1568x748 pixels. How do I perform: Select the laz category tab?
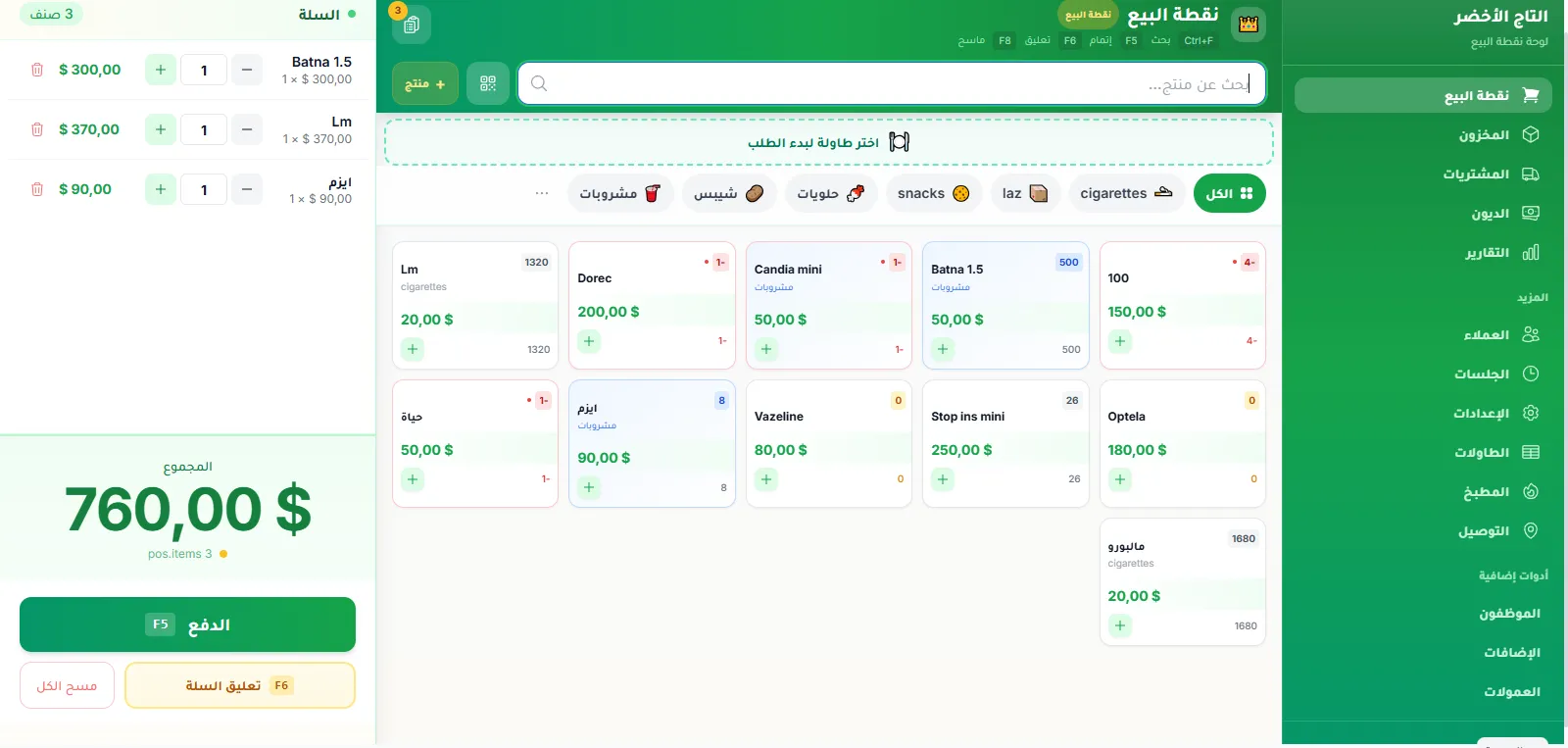(x=1025, y=193)
